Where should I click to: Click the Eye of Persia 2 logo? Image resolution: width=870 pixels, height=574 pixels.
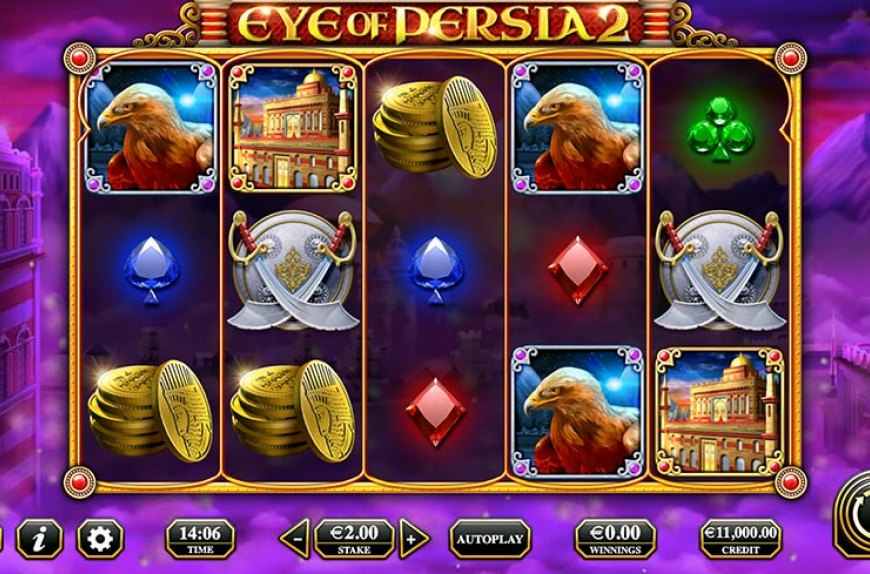click(434, 23)
